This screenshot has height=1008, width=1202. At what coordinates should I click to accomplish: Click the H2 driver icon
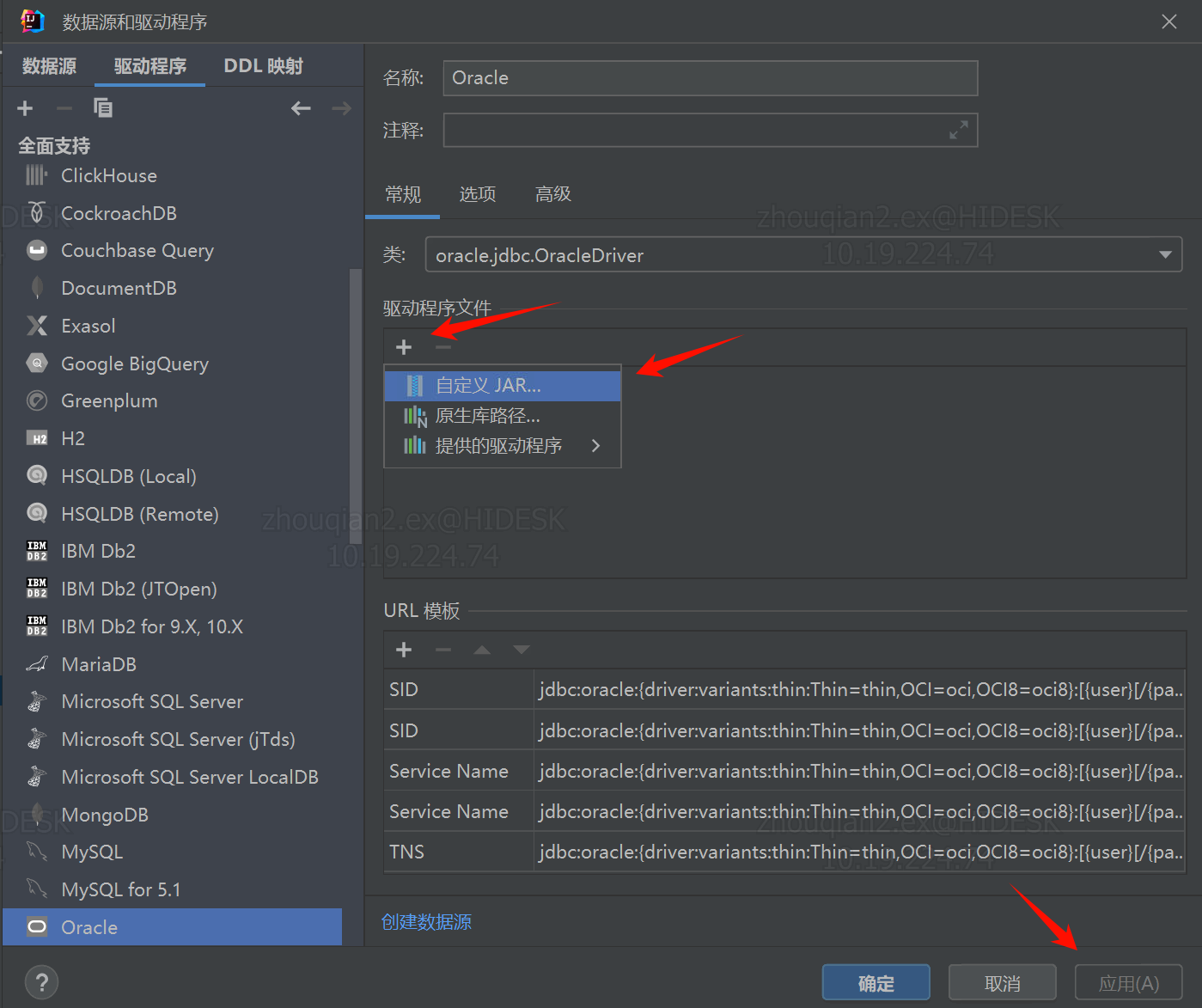36,438
